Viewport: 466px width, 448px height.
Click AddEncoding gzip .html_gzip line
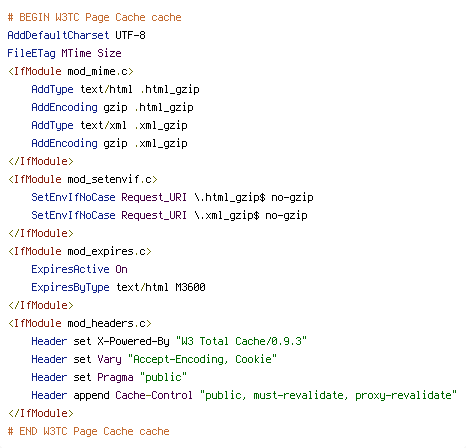(x=112, y=107)
